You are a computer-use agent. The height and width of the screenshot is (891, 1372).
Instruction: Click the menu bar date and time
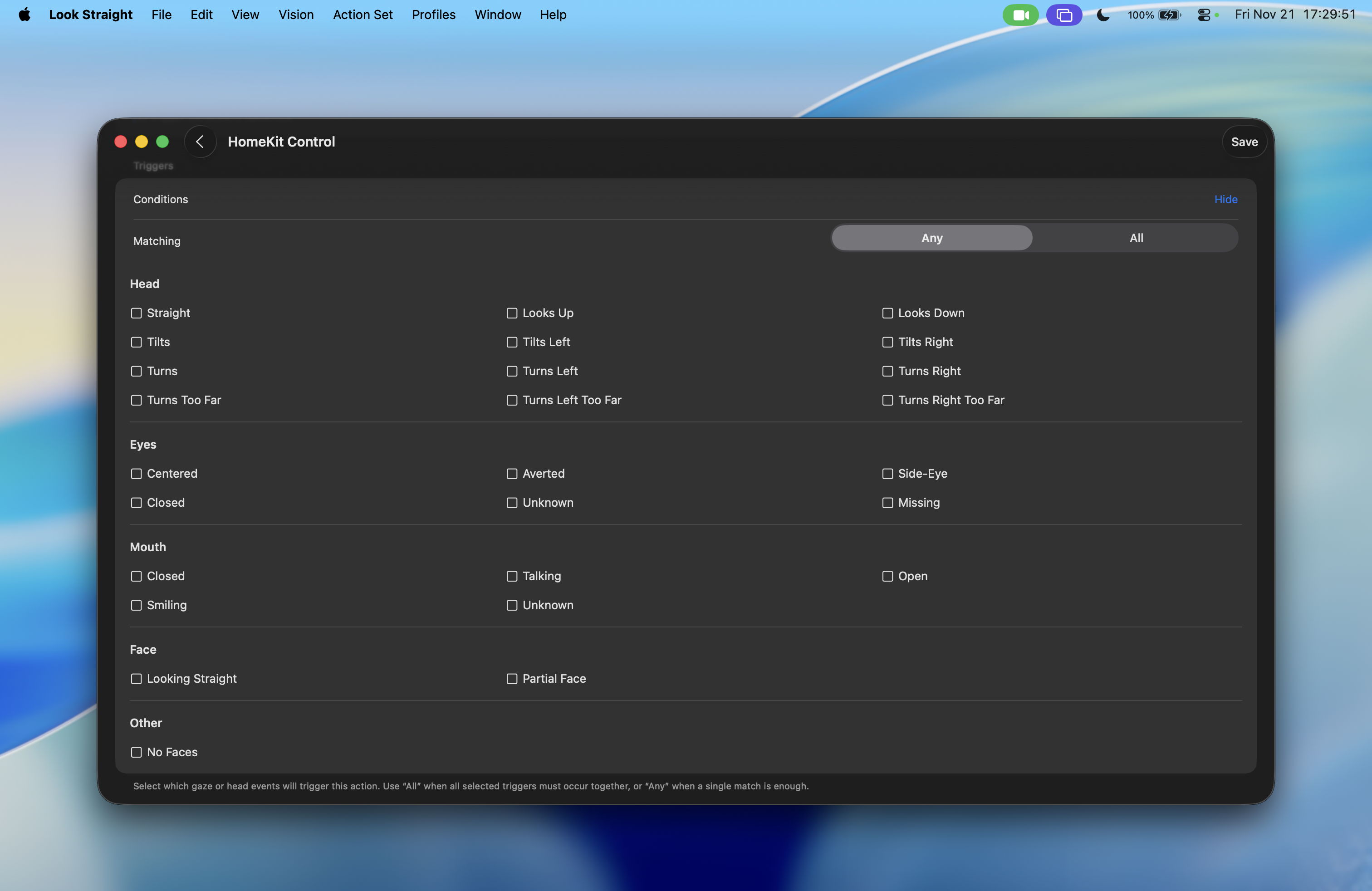[x=1295, y=15]
